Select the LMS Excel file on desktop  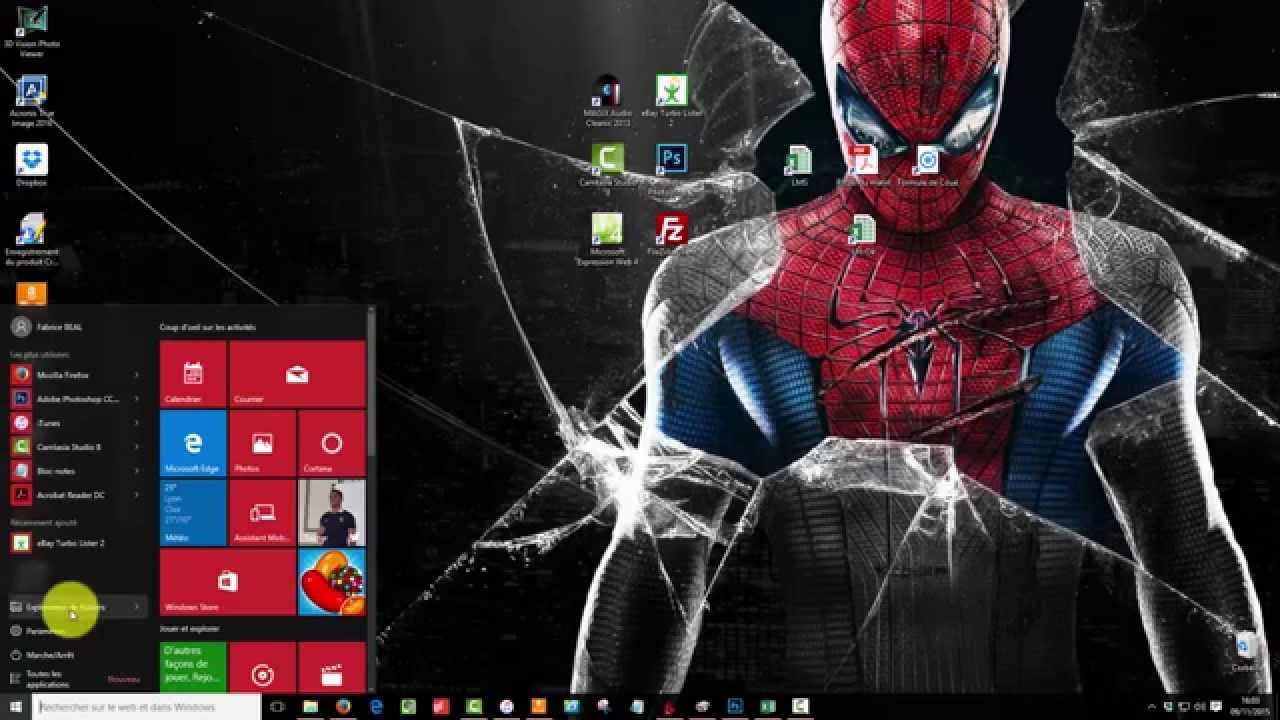799,166
